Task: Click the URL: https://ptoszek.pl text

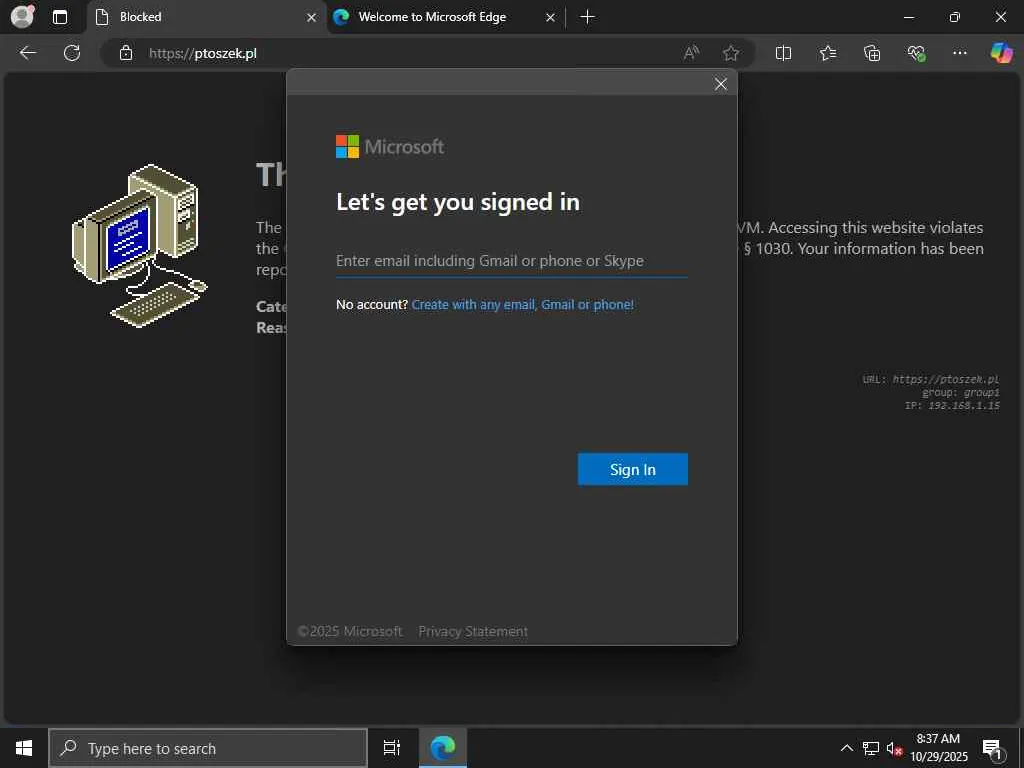Action: pyautogui.click(x=931, y=379)
